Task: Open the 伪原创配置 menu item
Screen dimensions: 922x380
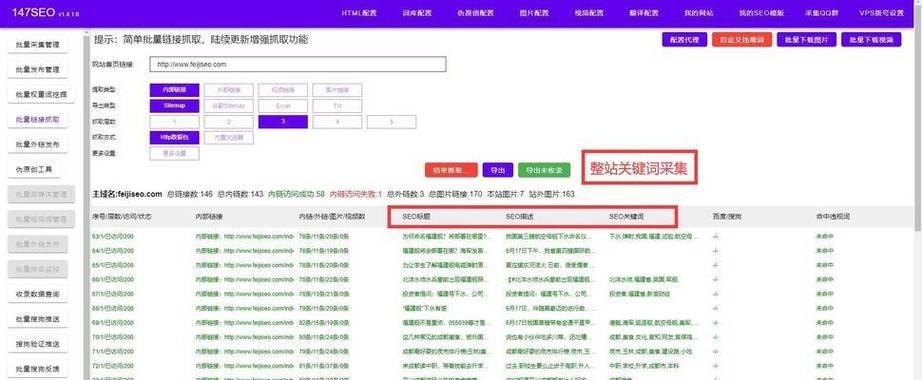Action: coord(476,13)
